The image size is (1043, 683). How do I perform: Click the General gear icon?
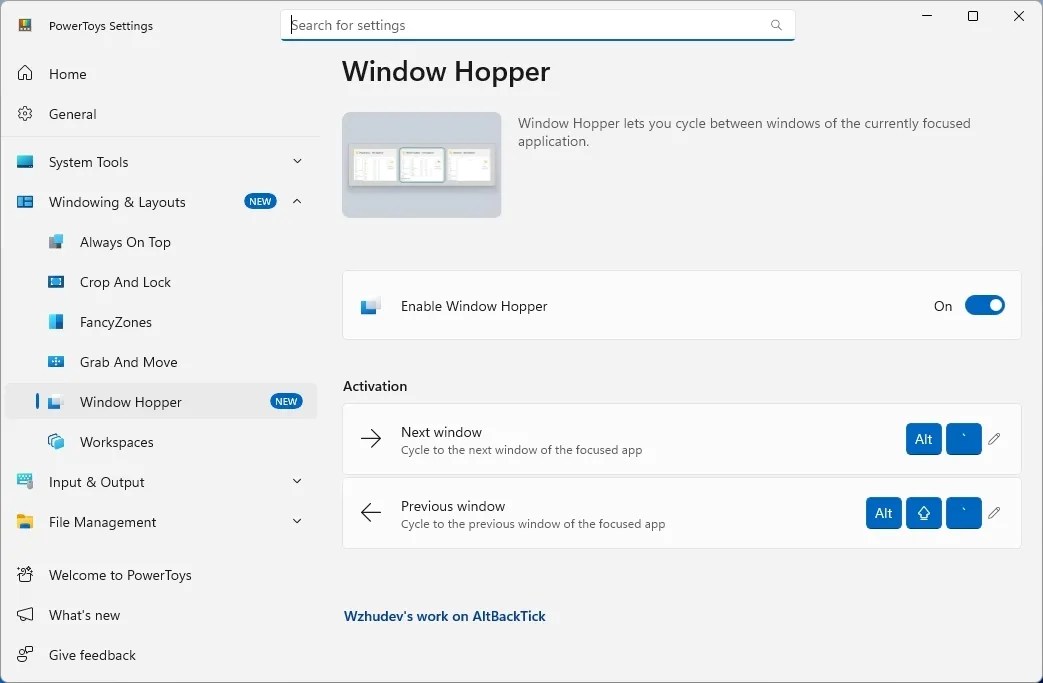point(25,114)
